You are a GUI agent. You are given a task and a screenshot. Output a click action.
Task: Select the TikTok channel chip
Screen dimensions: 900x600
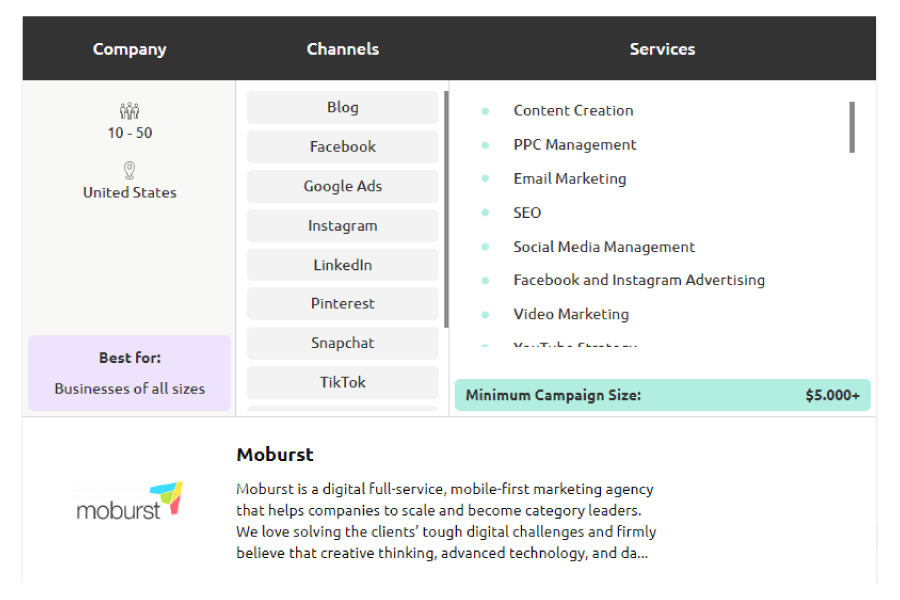[343, 382]
